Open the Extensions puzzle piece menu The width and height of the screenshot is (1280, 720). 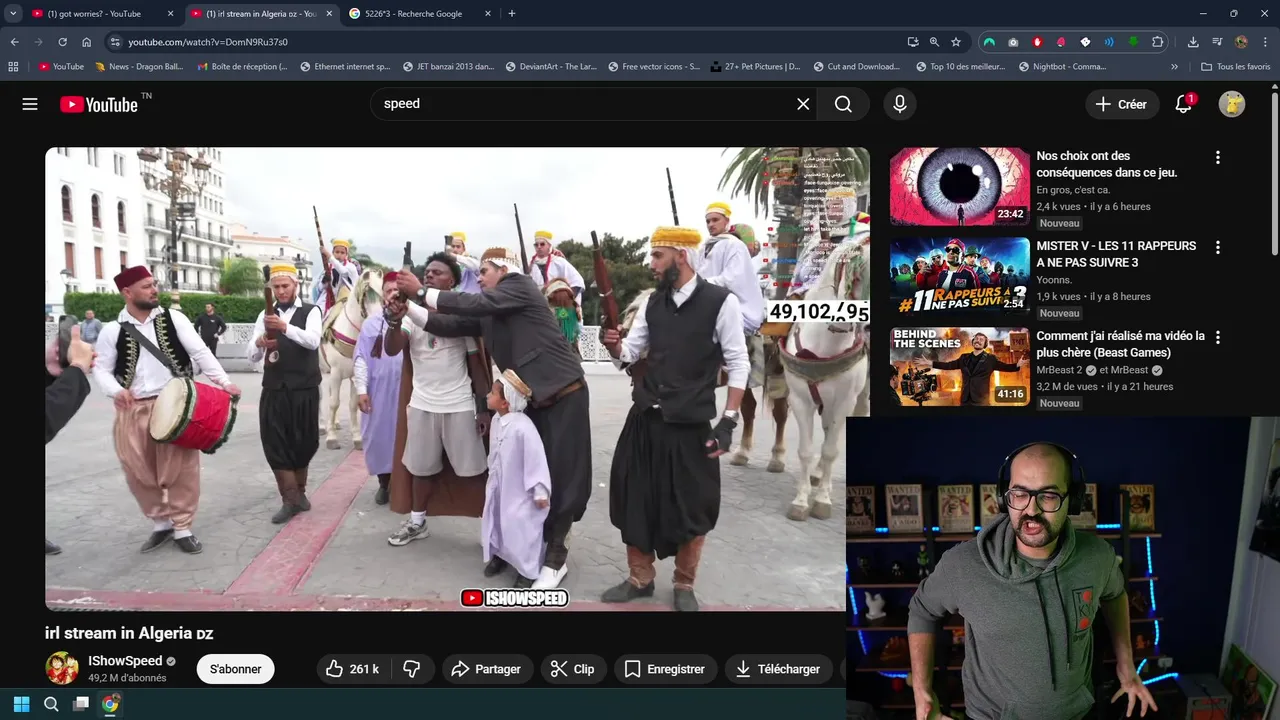(x=1158, y=42)
